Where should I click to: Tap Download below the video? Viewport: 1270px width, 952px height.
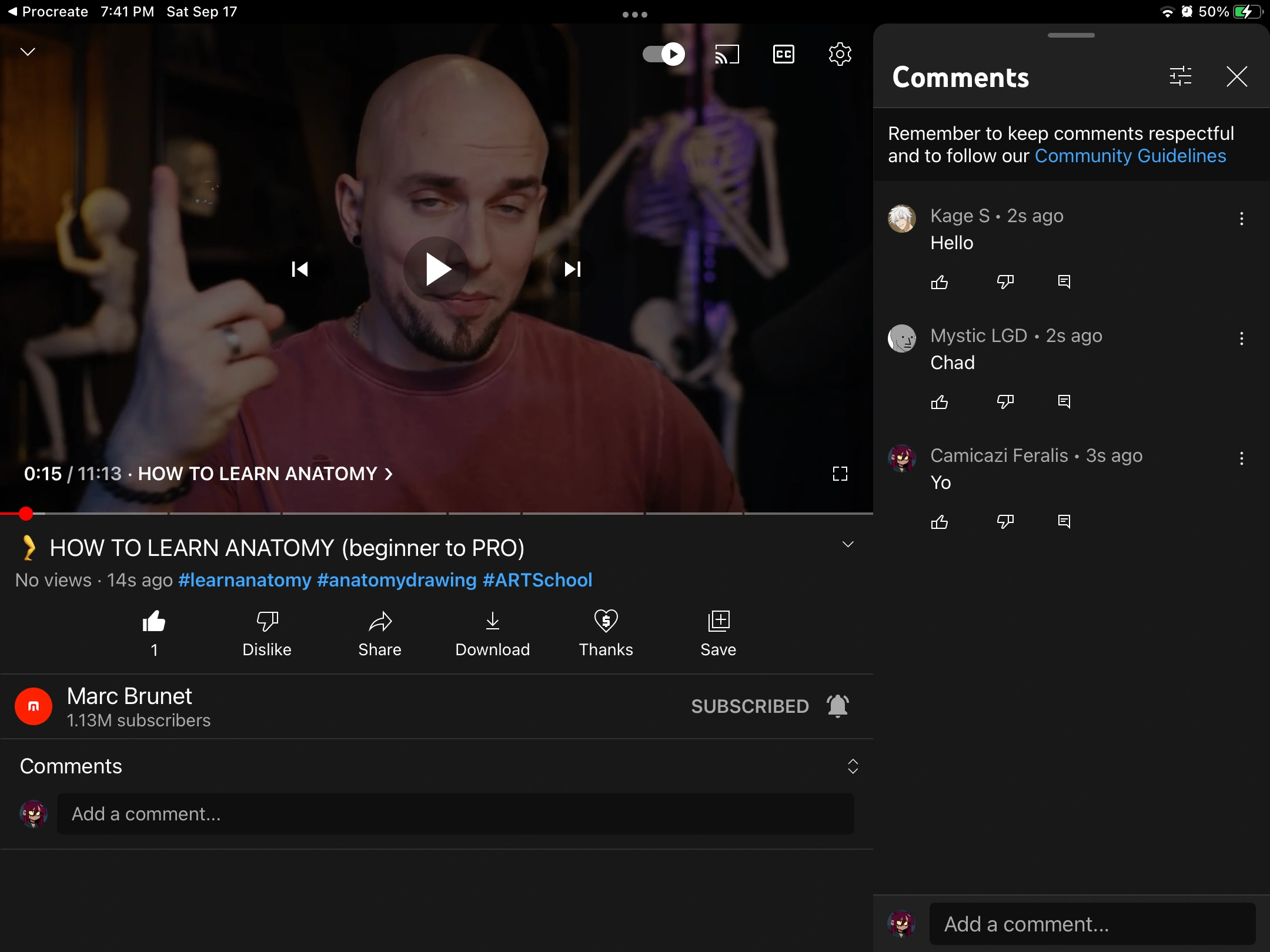tap(492, 633)
